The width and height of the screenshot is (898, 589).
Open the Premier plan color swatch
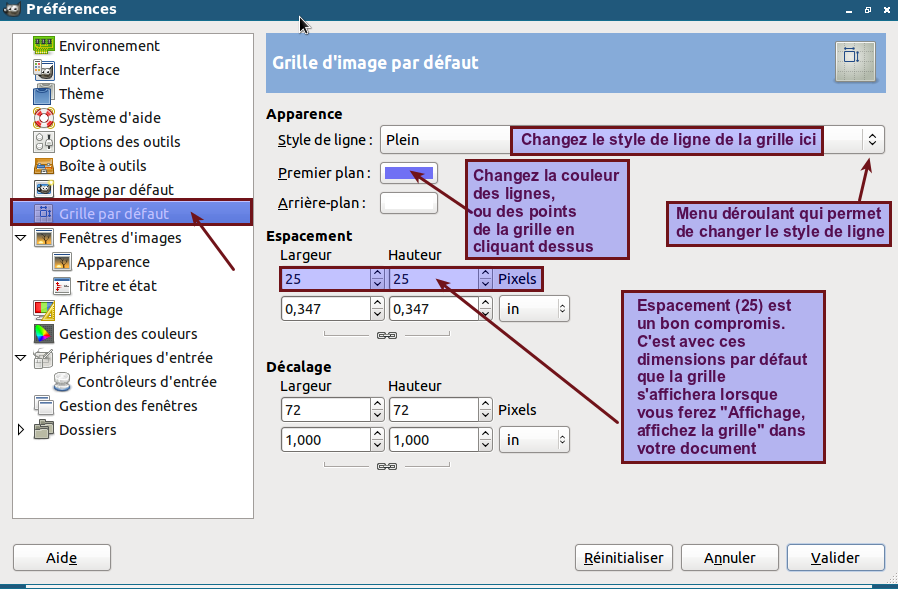pos(409,173)
